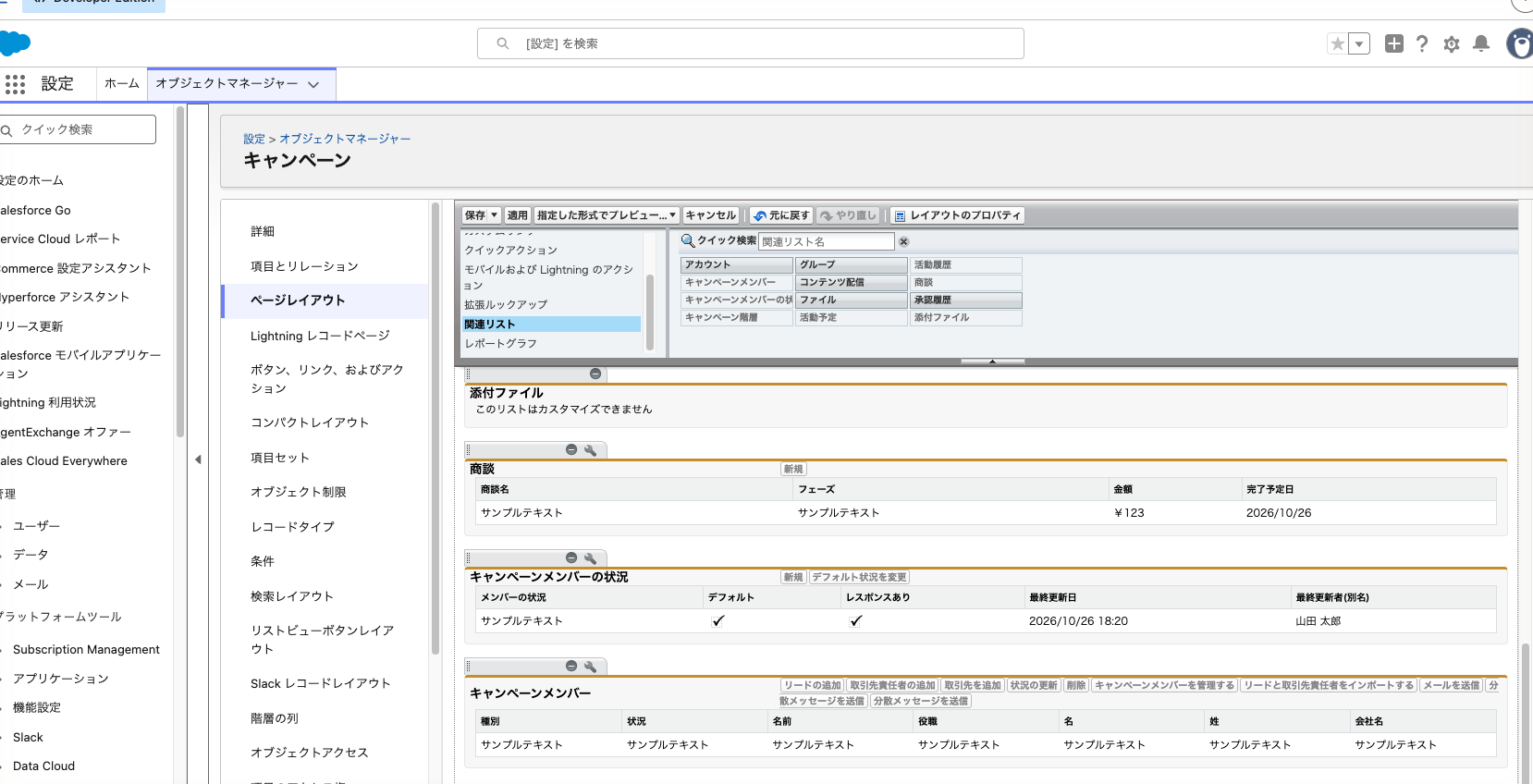The width and height of the screenshot is (1533, 784).
Task: Open 商談 related list properties wrench
Action: click(590, 450)
